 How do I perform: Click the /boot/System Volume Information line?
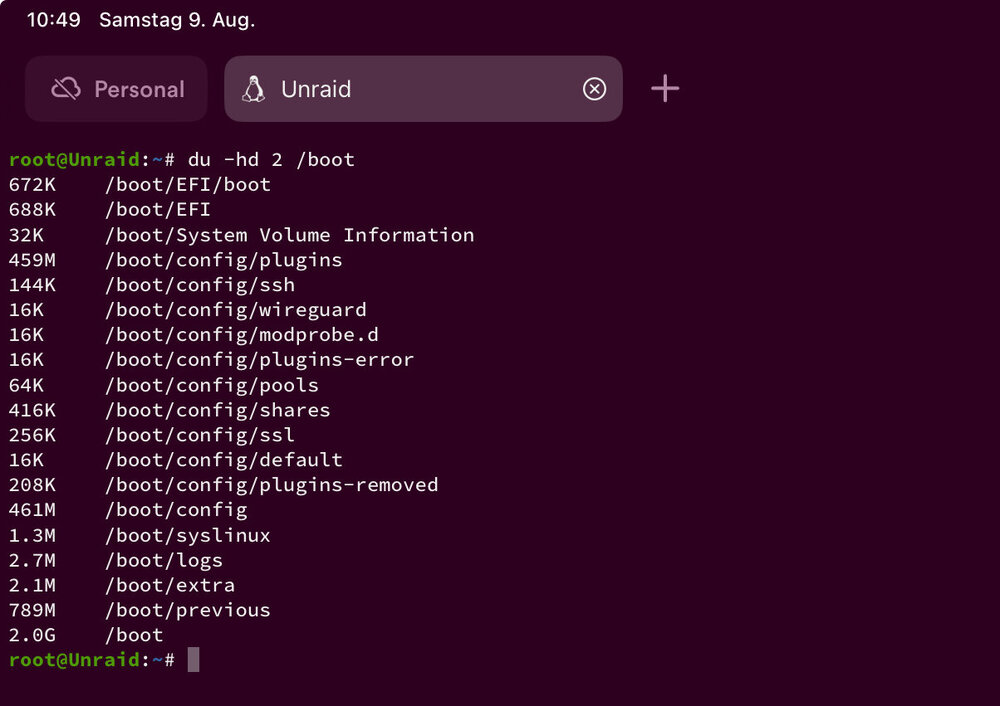[x=242, y=235]
